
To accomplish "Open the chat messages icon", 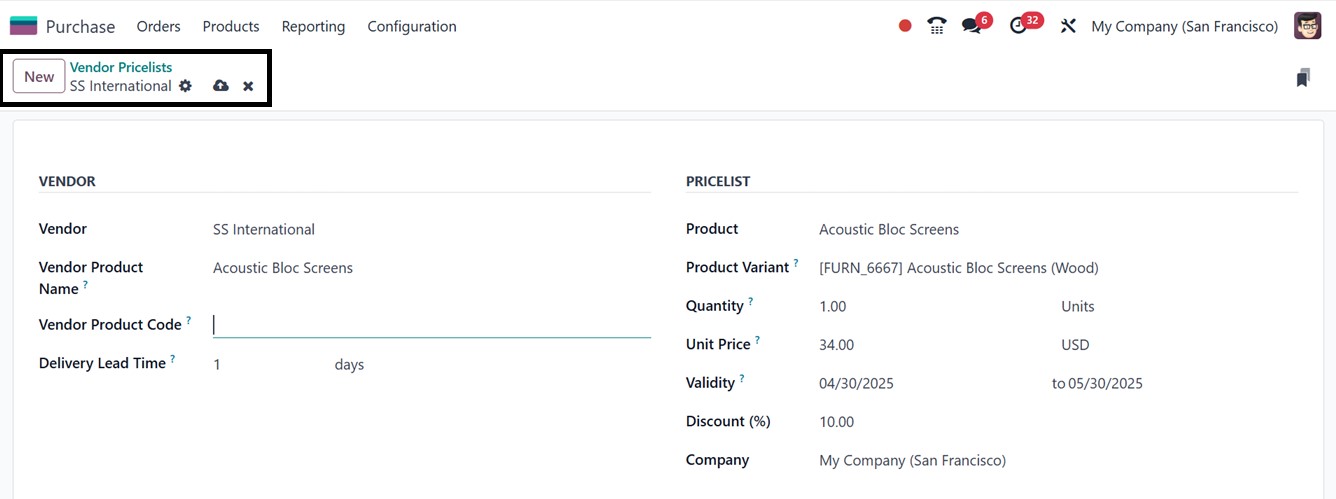I will click(x=971, y=26).
